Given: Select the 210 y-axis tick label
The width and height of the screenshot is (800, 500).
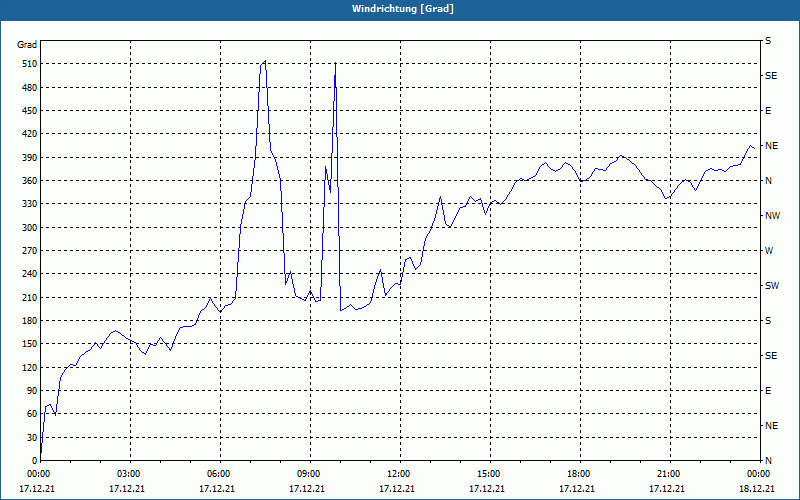Looking at the screenshot, I should pos(30,297).
